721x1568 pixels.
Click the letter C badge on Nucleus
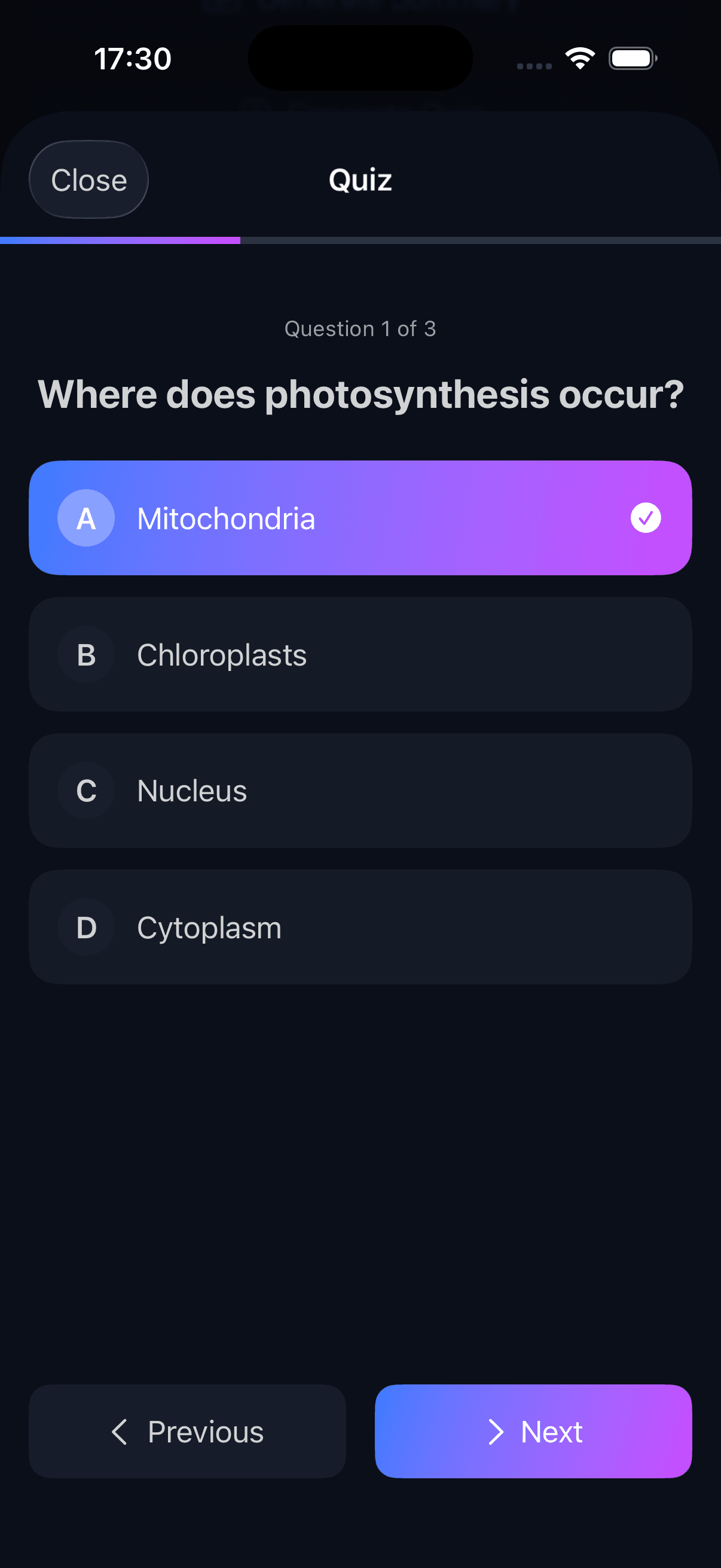click(85, 791)
